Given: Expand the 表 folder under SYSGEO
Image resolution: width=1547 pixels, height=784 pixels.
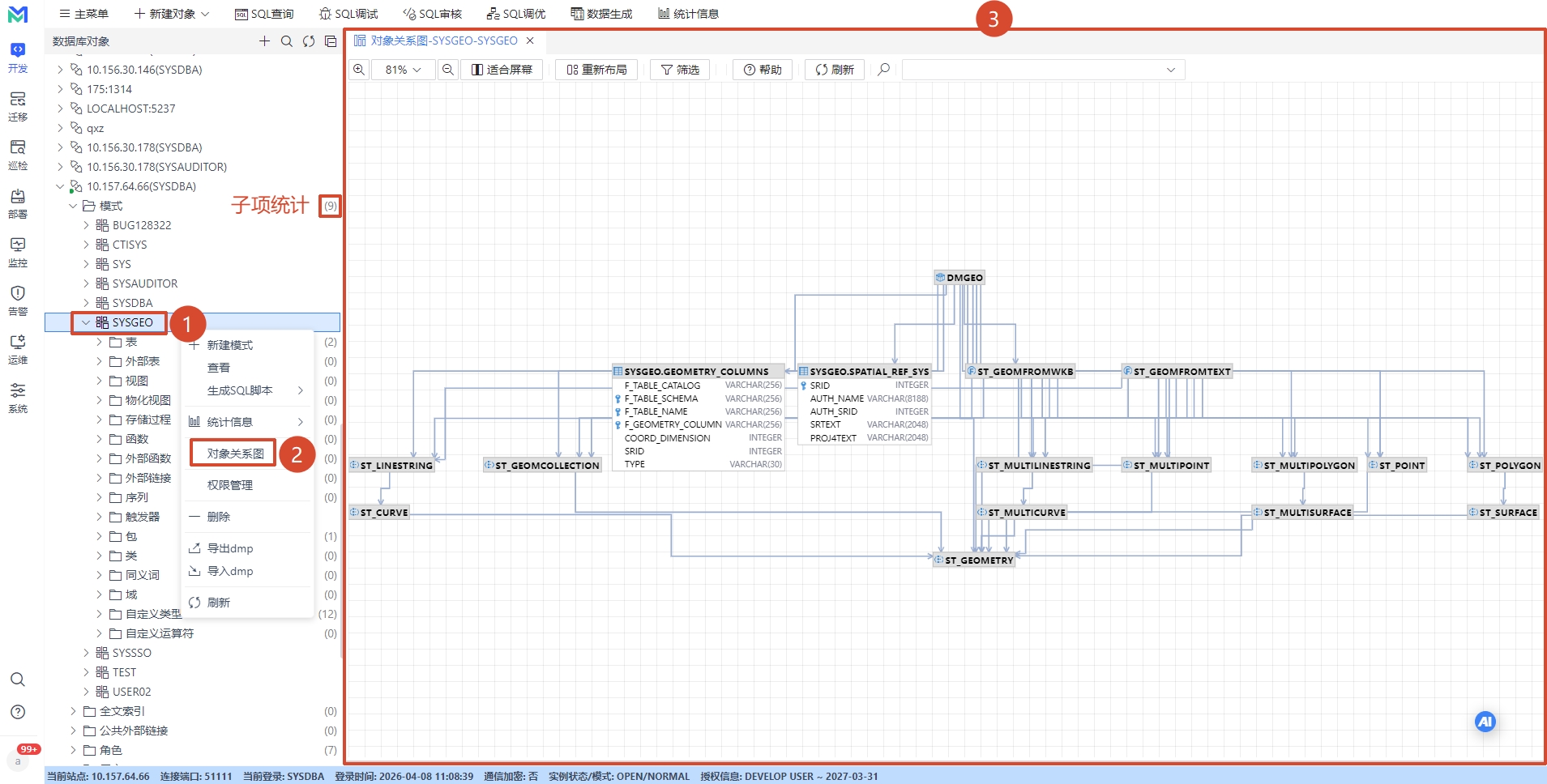Looking at the screenshot, I should point(99,342).
